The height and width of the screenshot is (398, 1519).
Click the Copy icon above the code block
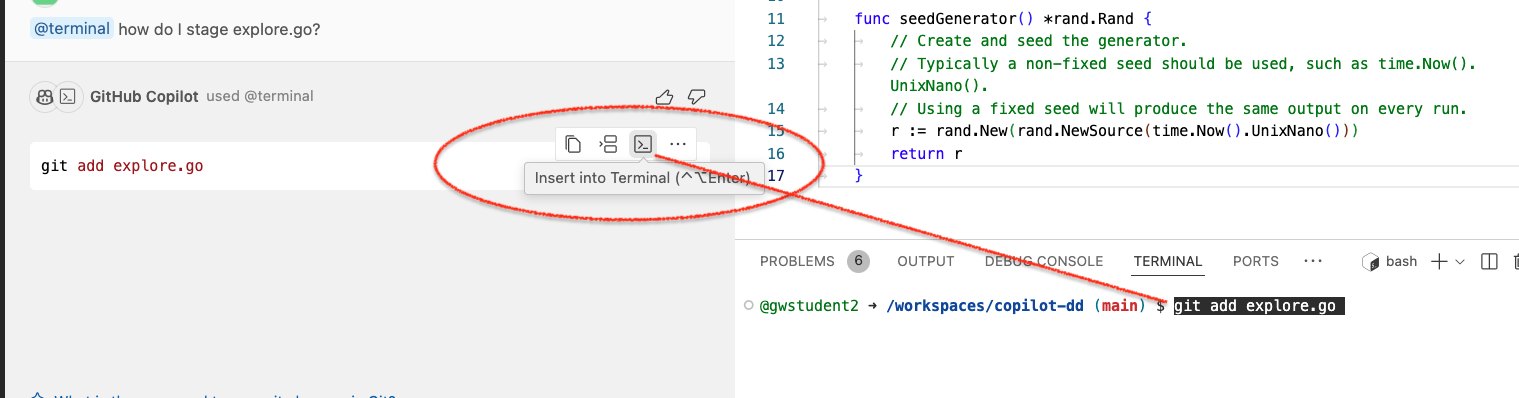click(573, 144)
